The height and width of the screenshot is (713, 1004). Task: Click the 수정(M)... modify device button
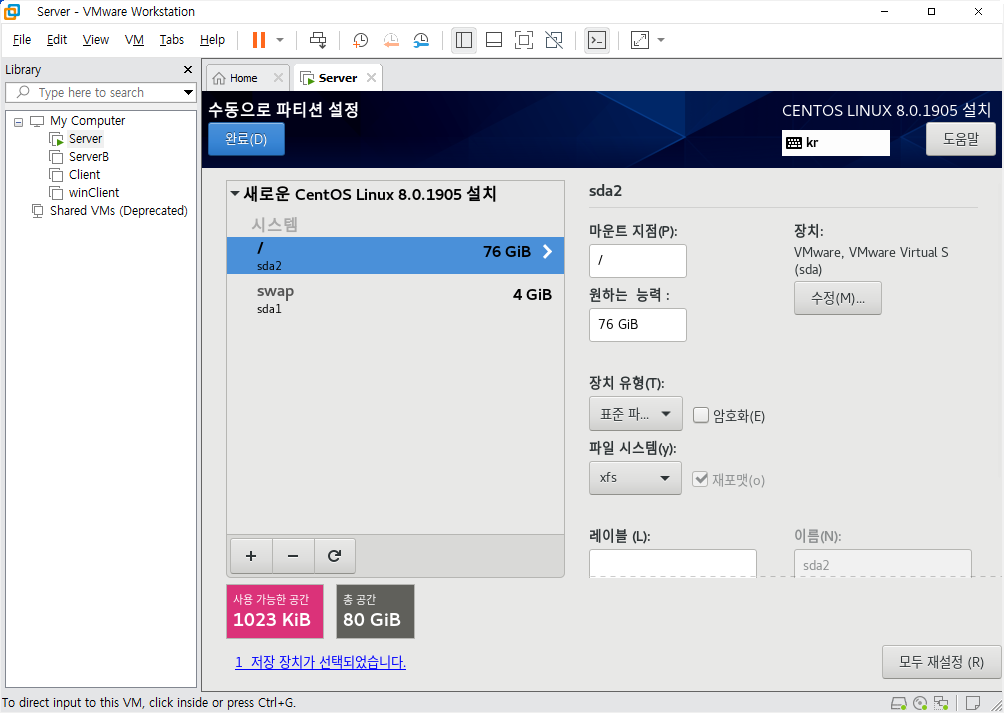[838, 298]
